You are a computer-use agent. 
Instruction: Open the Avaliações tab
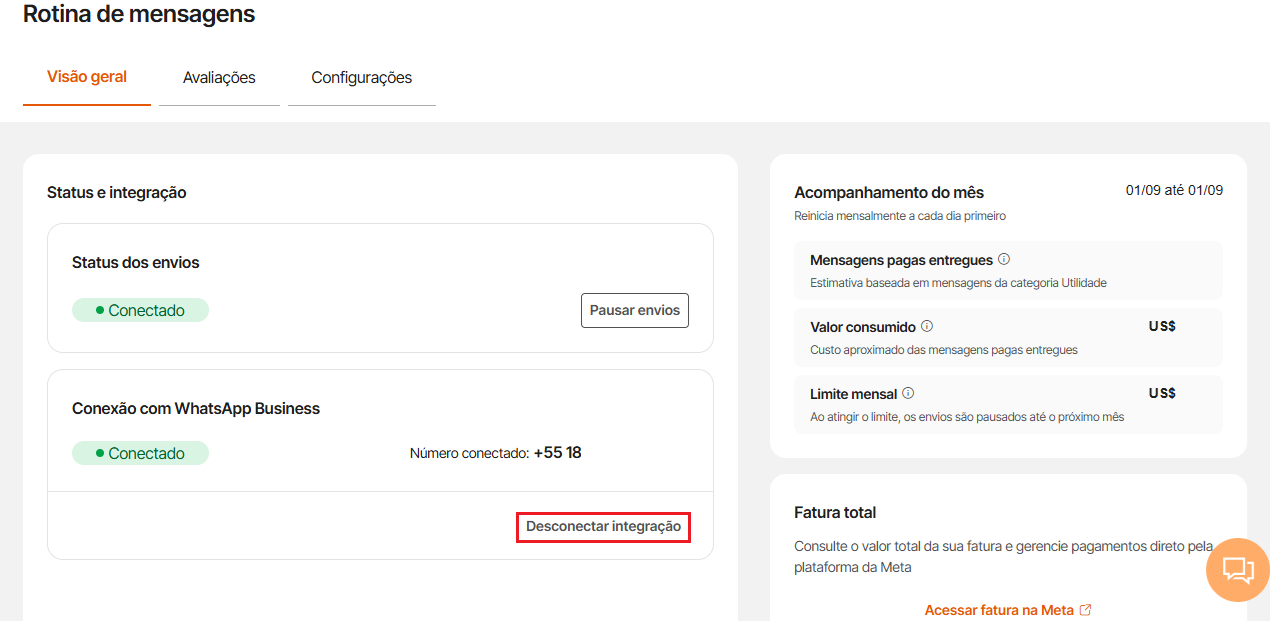219,78
